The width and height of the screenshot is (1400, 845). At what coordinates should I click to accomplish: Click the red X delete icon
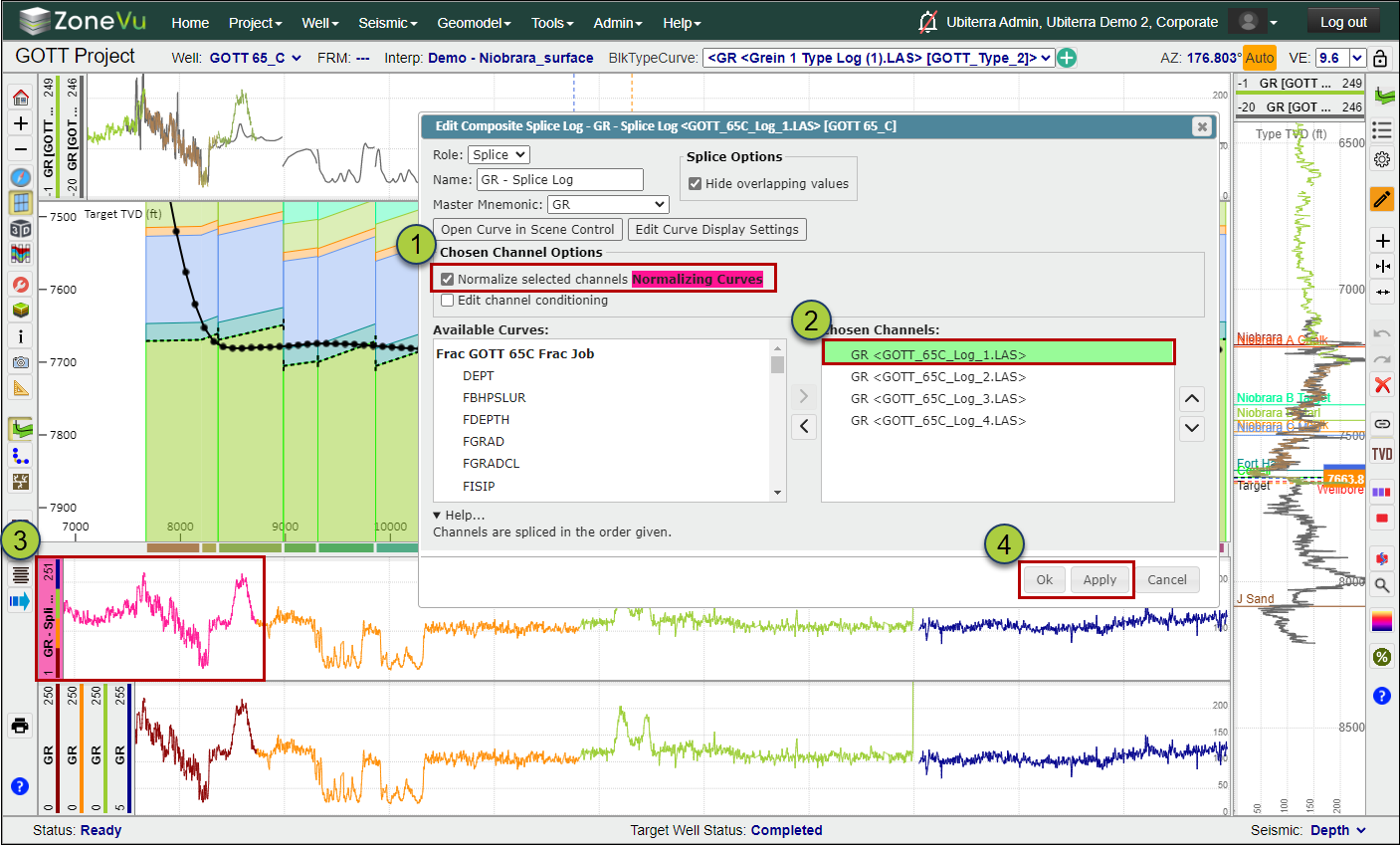coord(1382,385)
